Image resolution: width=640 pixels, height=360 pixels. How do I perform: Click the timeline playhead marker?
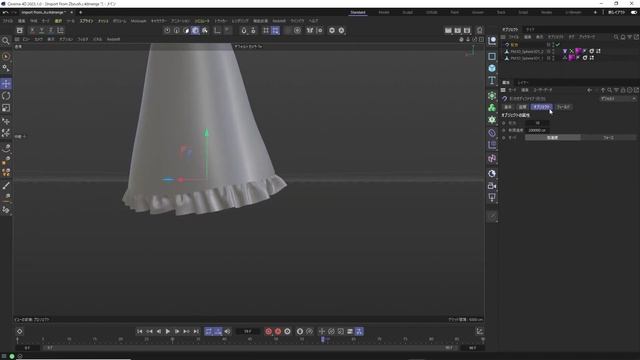pyautogui.click(x=323, y=340)
